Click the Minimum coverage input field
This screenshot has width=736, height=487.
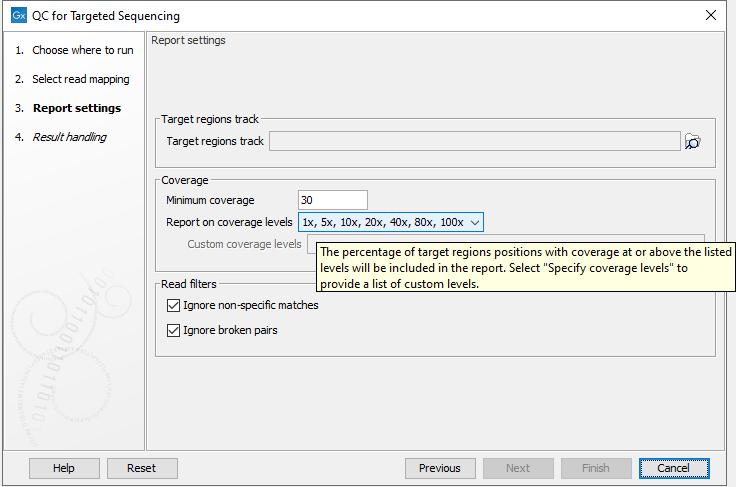332,200
